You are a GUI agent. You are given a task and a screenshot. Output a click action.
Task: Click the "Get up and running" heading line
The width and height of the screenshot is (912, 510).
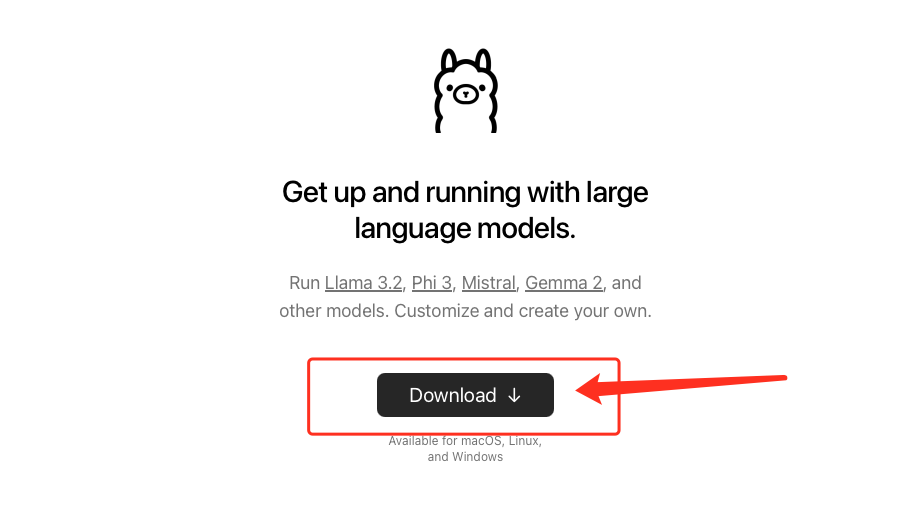(465, 192)
